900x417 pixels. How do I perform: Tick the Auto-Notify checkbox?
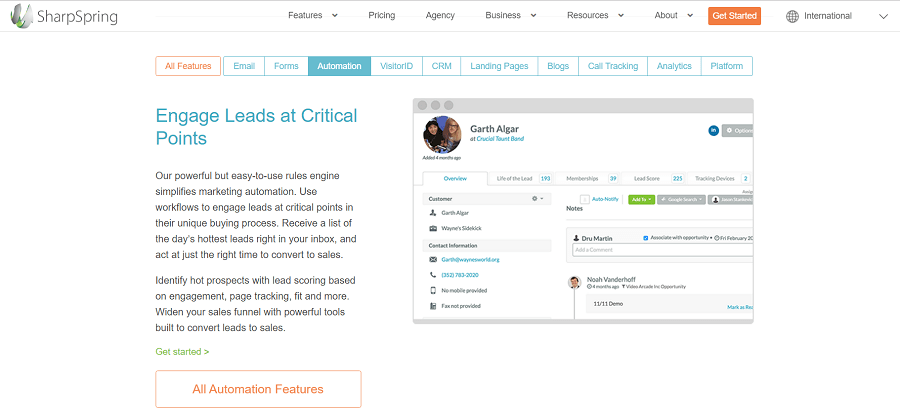tap(584, 200)
